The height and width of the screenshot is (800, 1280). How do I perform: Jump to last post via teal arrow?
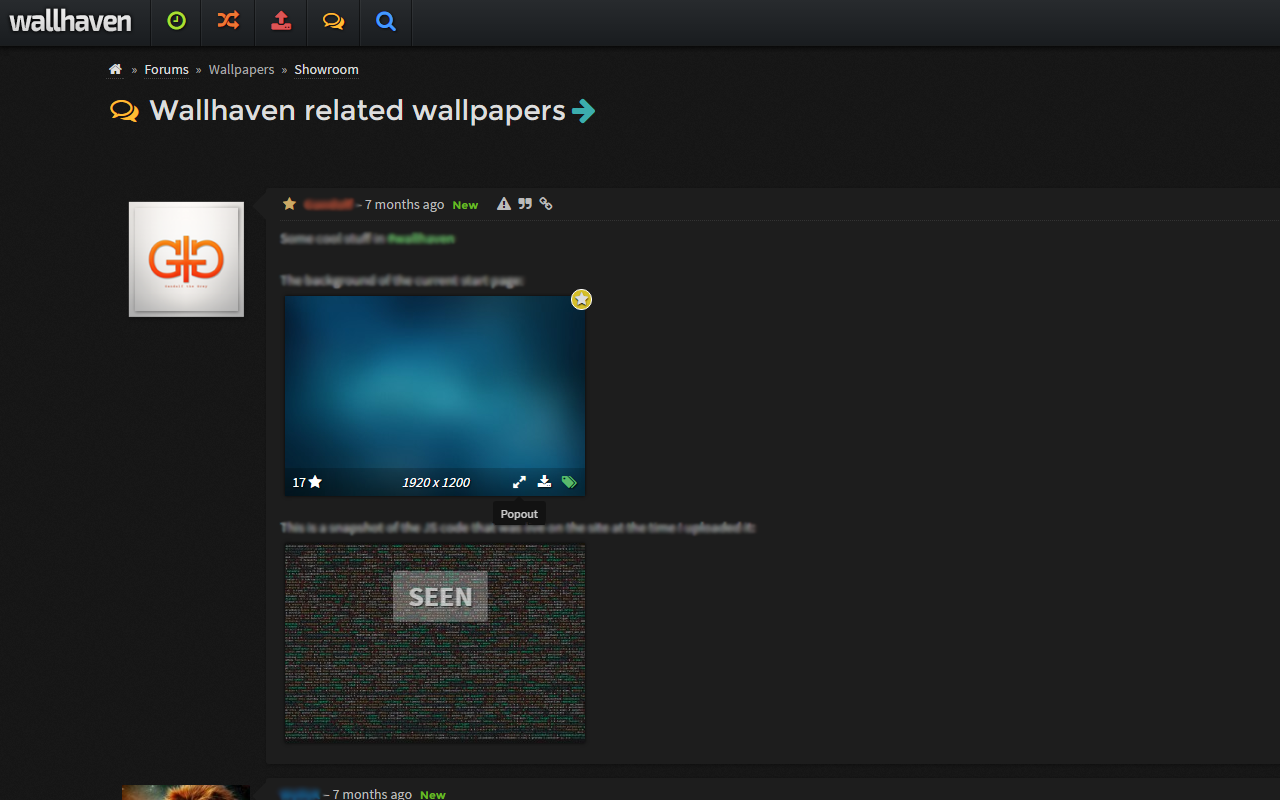(x=583, y=111)
